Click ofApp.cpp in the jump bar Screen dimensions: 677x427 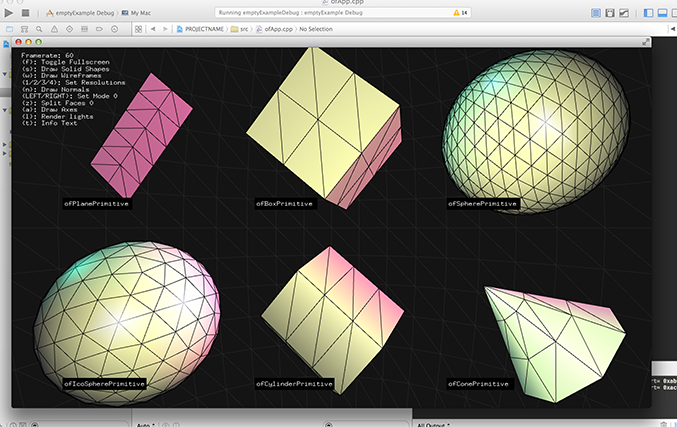277,29
